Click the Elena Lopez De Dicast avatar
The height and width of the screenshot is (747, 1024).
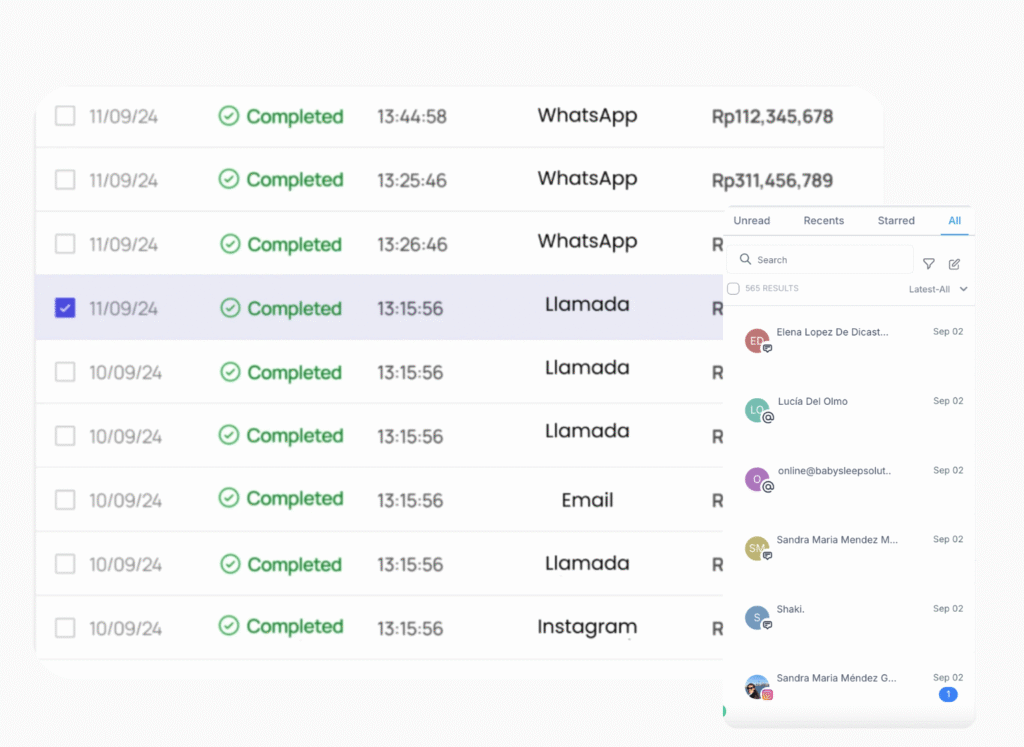click(x=757, y=341)
